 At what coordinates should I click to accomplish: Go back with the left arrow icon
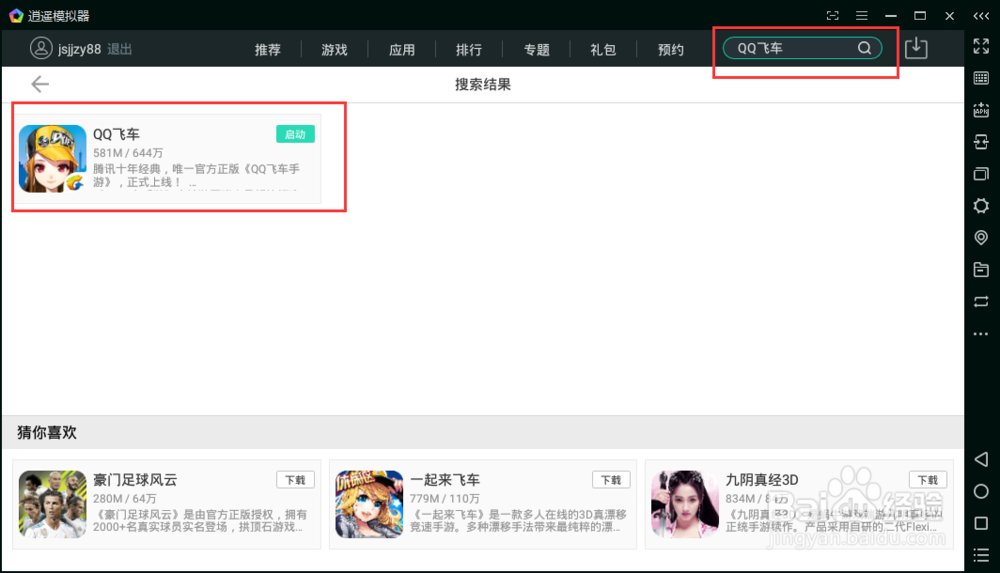[x=40, y=84]
